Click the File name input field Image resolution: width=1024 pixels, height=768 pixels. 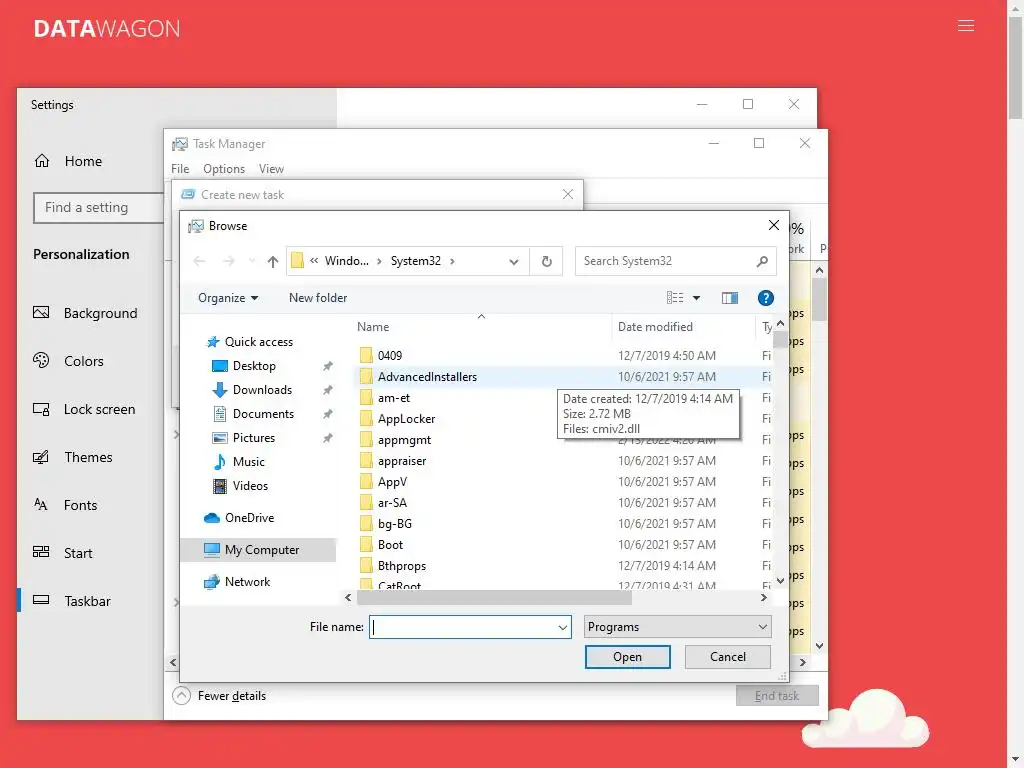click(x=462, y=627)
